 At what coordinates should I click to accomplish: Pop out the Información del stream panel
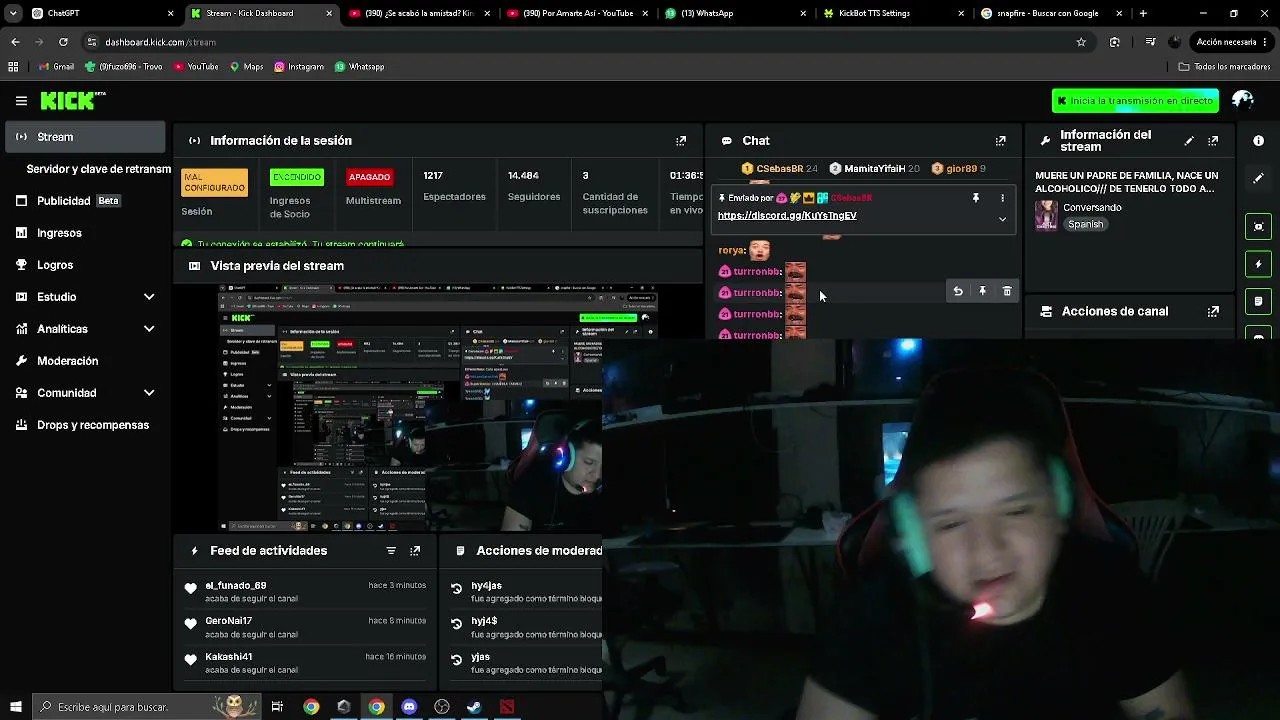(1213, 141)
